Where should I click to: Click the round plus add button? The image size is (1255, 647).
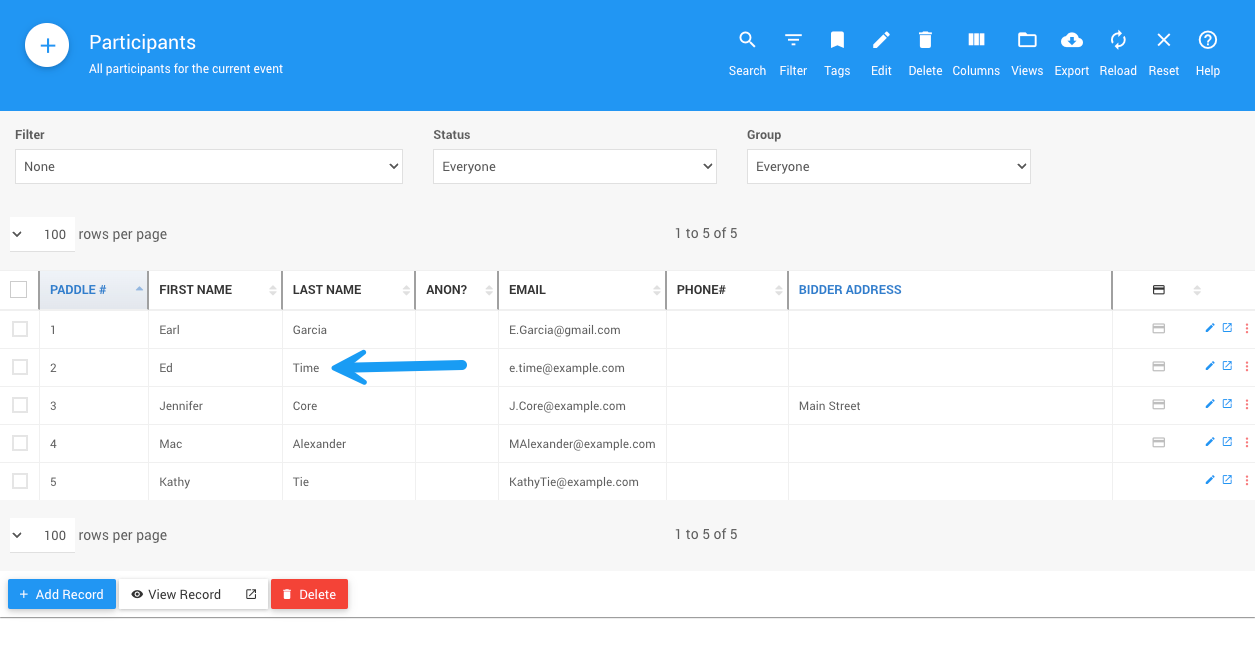pos(47,46)
